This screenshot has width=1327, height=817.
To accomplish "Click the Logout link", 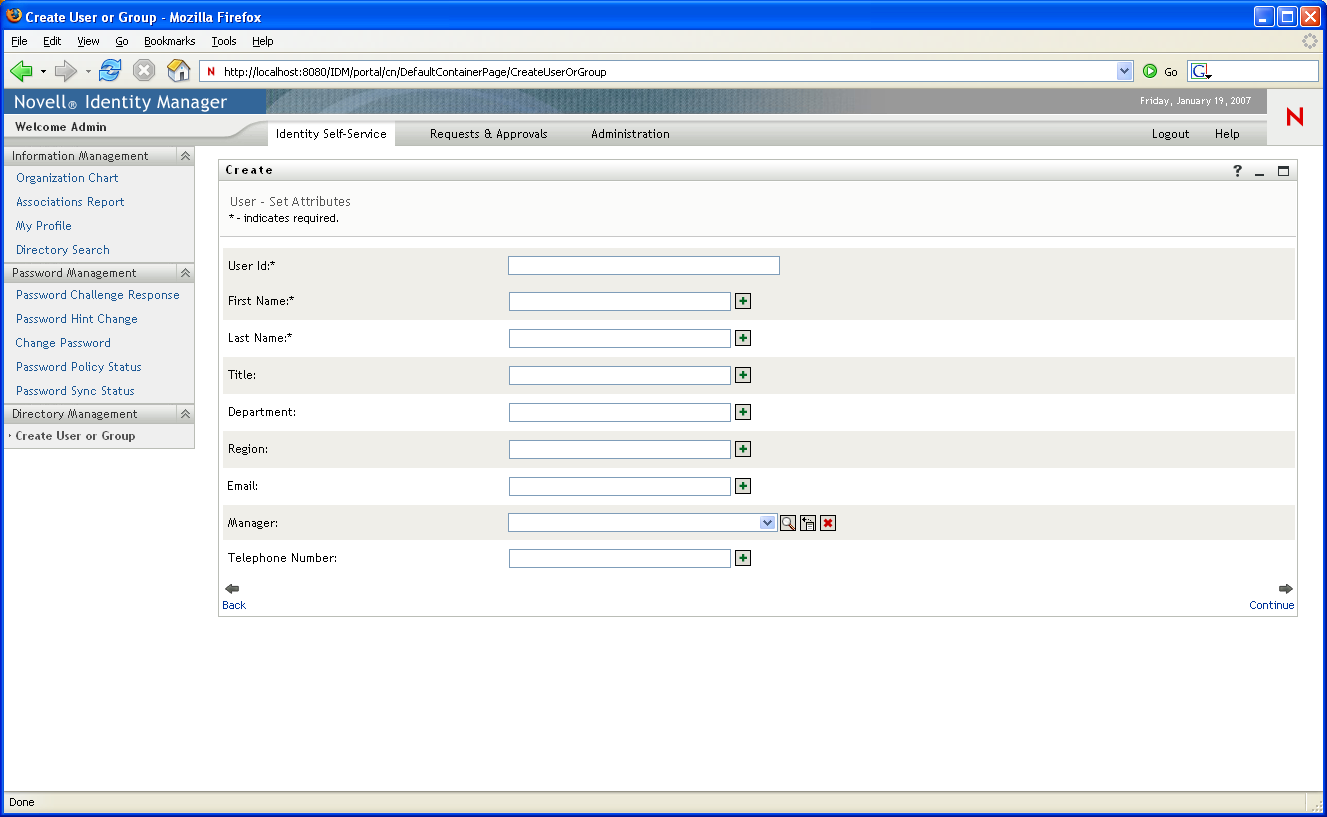I will pyautogui.click(x=1170, y=134).
